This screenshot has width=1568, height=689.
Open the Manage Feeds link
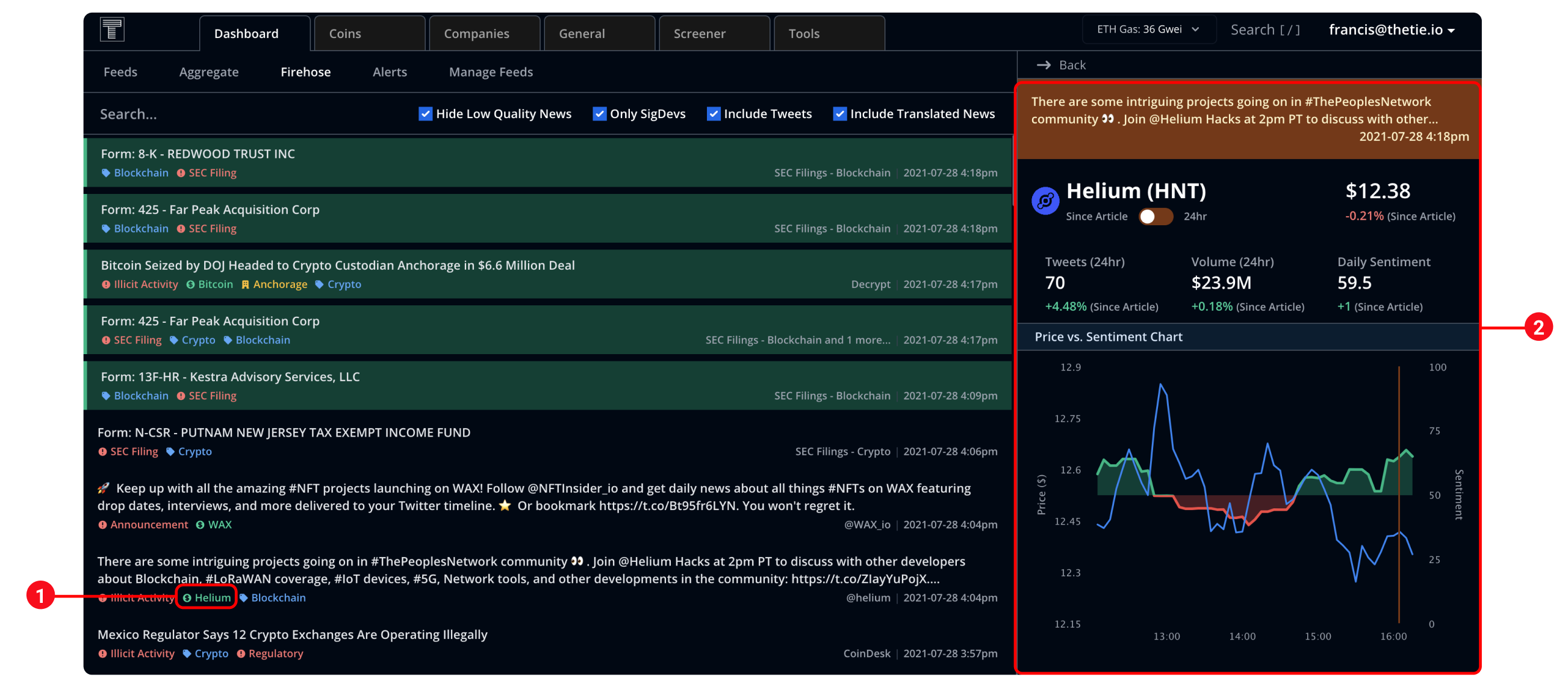pyautogui.click(x=491, y=72)
